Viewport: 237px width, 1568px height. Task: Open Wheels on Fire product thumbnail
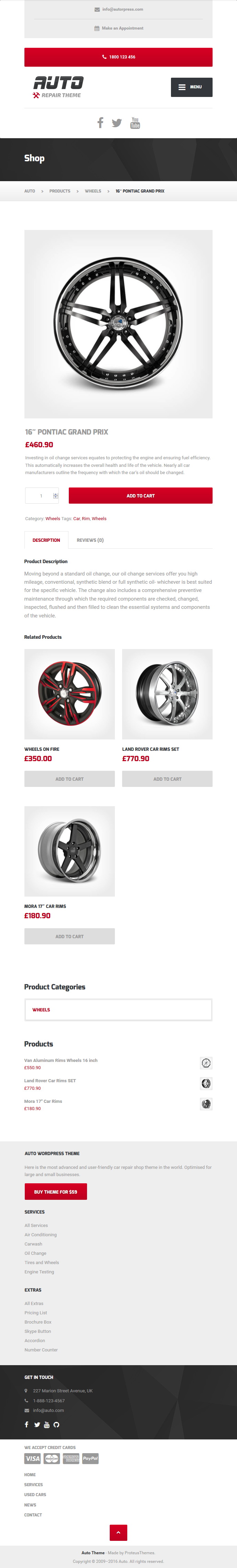[69, 694]
